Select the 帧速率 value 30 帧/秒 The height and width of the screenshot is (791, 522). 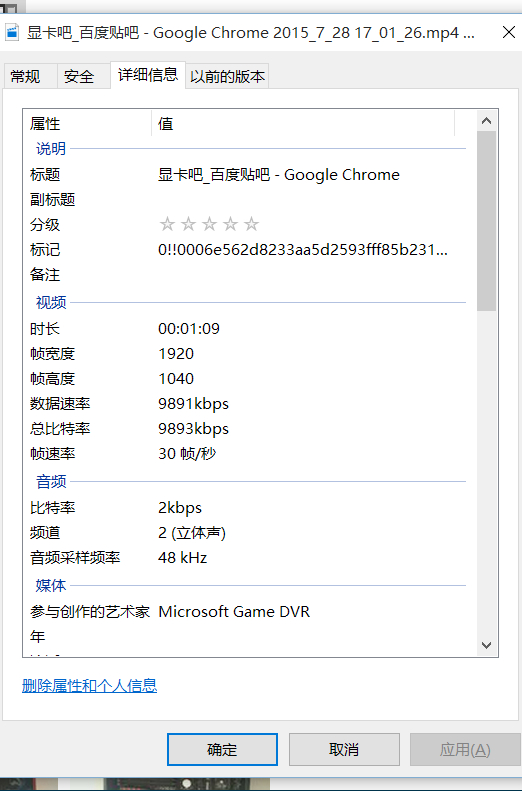tap(187, 454)
